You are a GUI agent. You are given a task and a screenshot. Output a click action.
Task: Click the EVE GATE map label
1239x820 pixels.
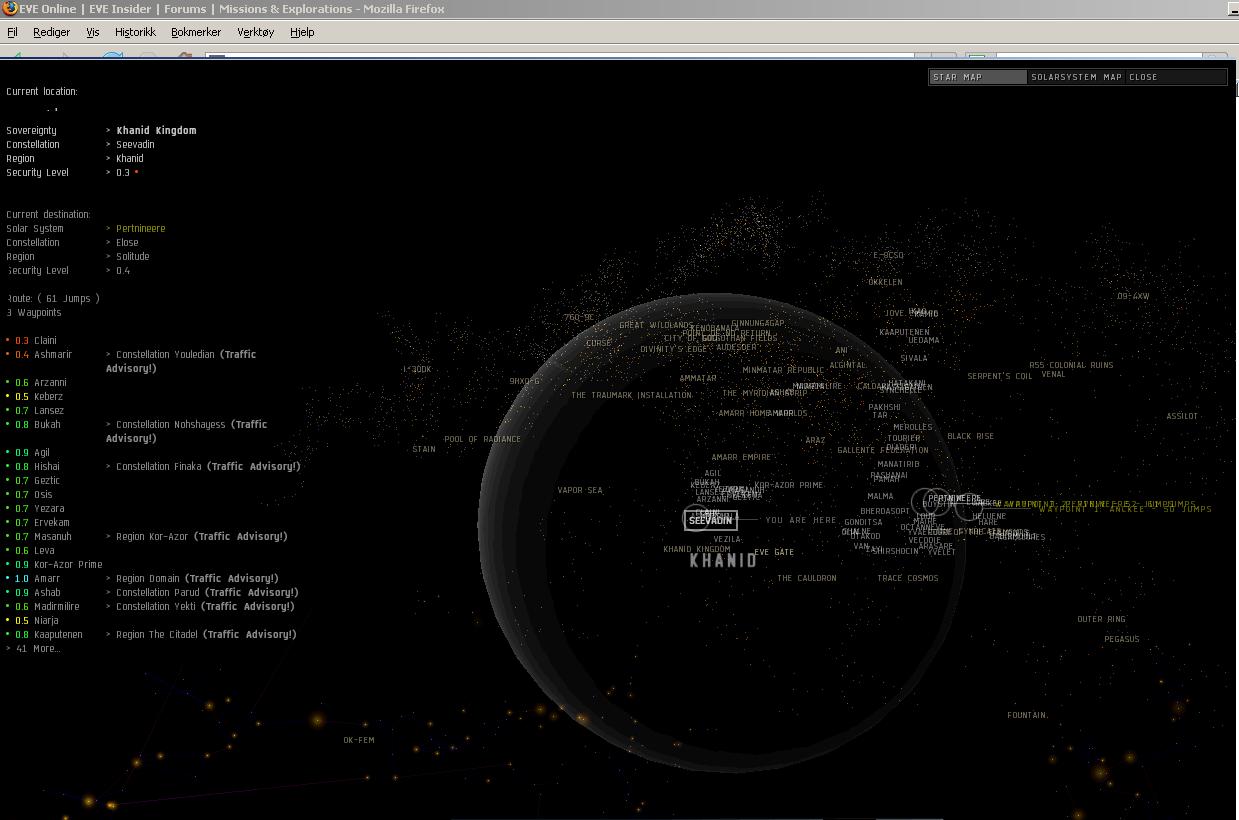click(774, 552)
